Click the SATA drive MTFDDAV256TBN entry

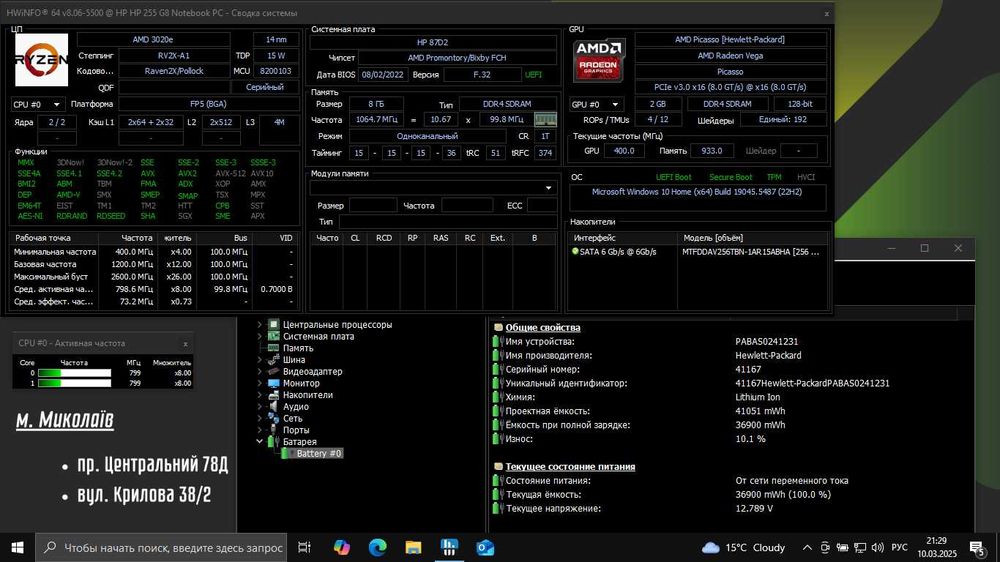click(751, 252)
